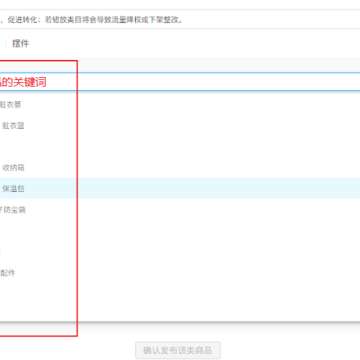Select the 防尘袋 category row
Image resolution: width=360 pixels, height=360 pixels.
point(180,210)
